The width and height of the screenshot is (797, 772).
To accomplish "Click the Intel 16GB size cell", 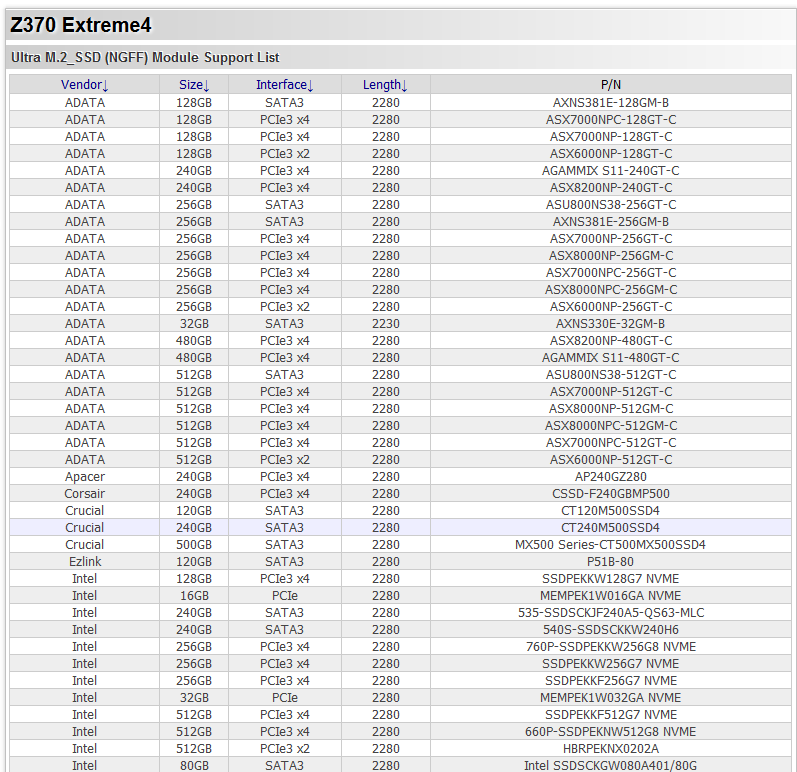I will (x=194, y=595).
